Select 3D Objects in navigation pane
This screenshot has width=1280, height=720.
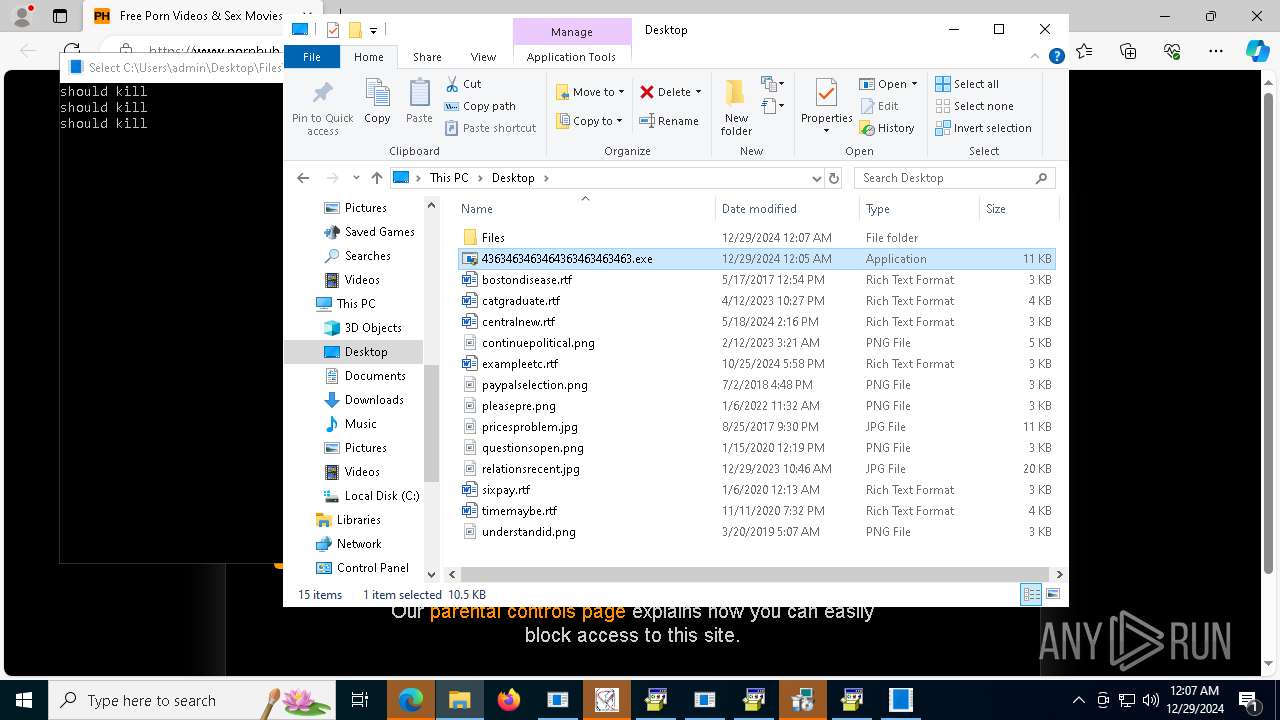click(x=373, y=328)
